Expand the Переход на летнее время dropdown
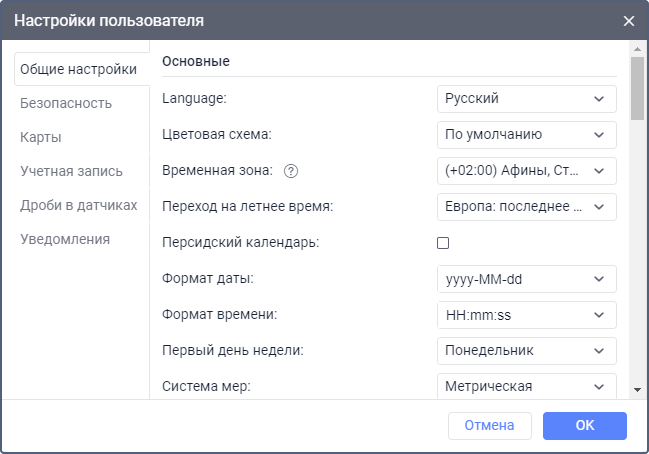This screenshot has width=649, height=454. click(x=527, y=206)
